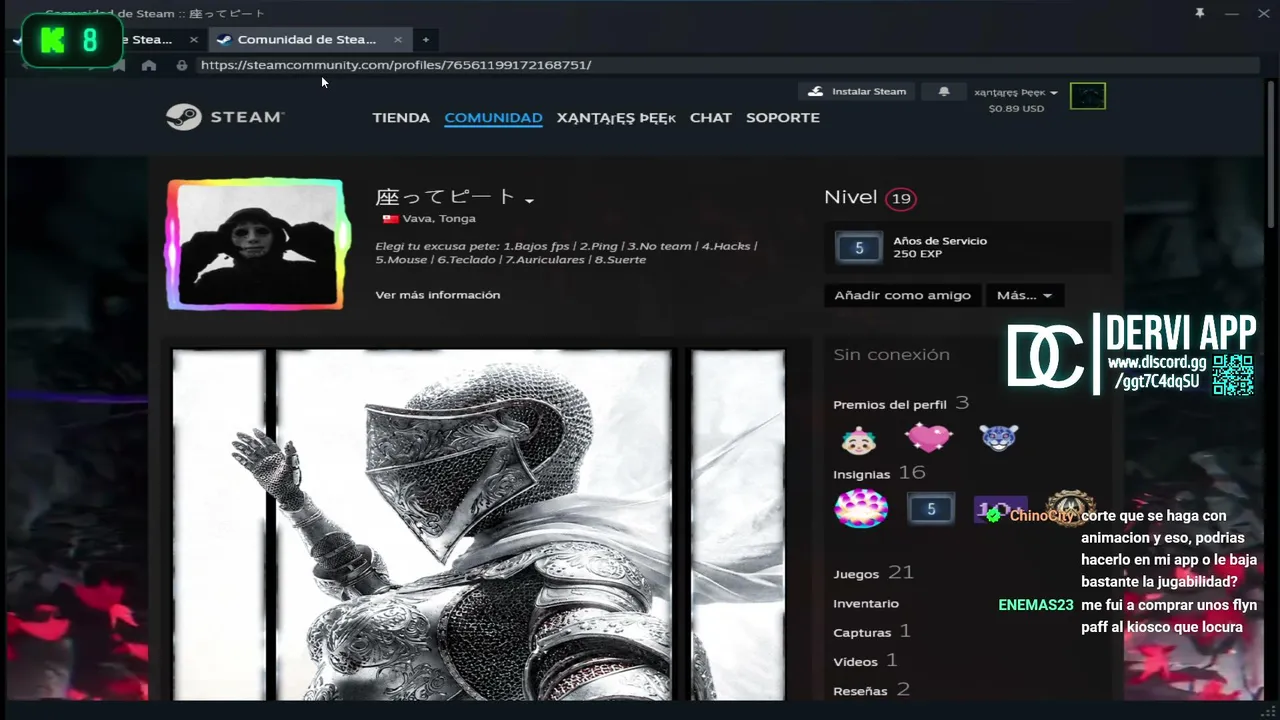Click the Vava, Tonga location text
The image size is (1280, 720).
coord(439,219)
